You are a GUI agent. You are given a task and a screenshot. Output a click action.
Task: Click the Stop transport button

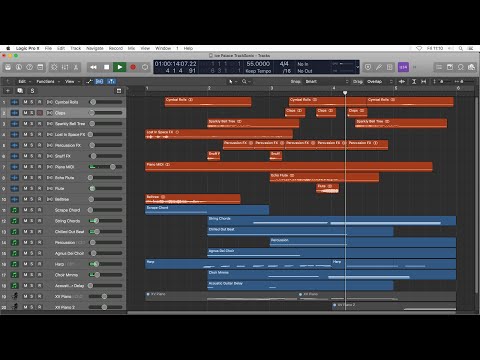click(x=107, y=67)
